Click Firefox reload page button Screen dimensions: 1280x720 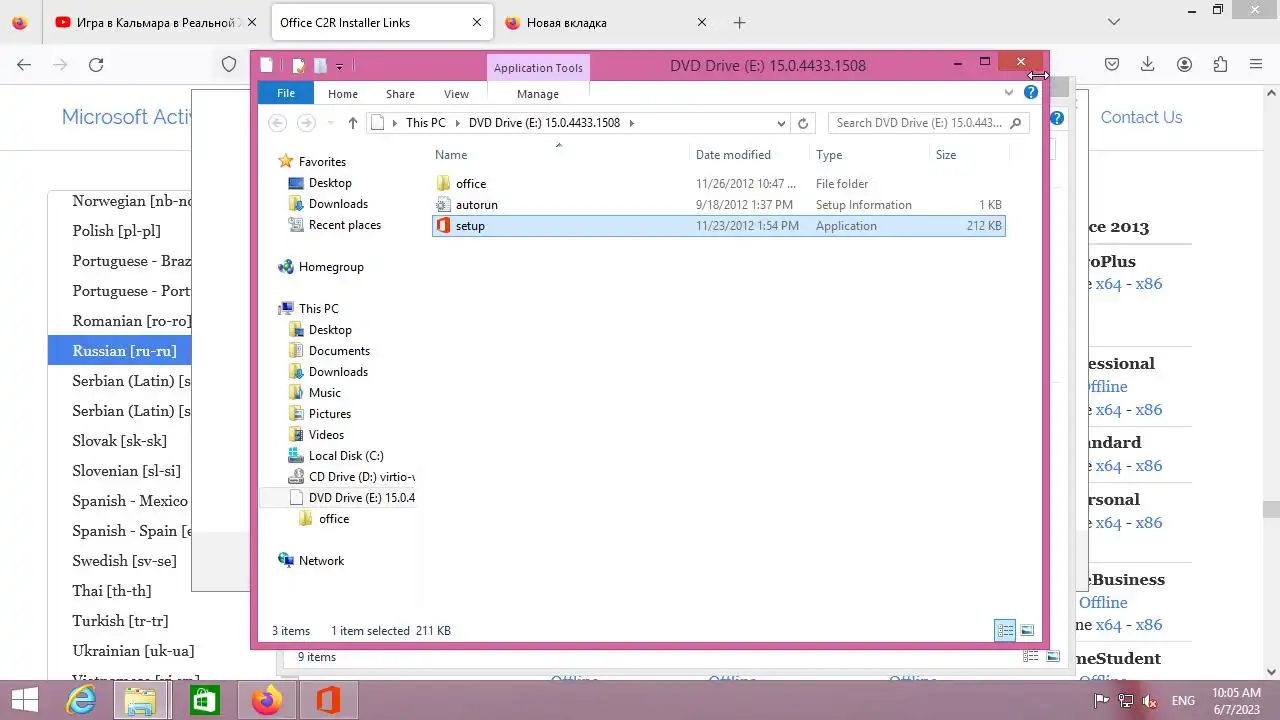tap(96, 65)
